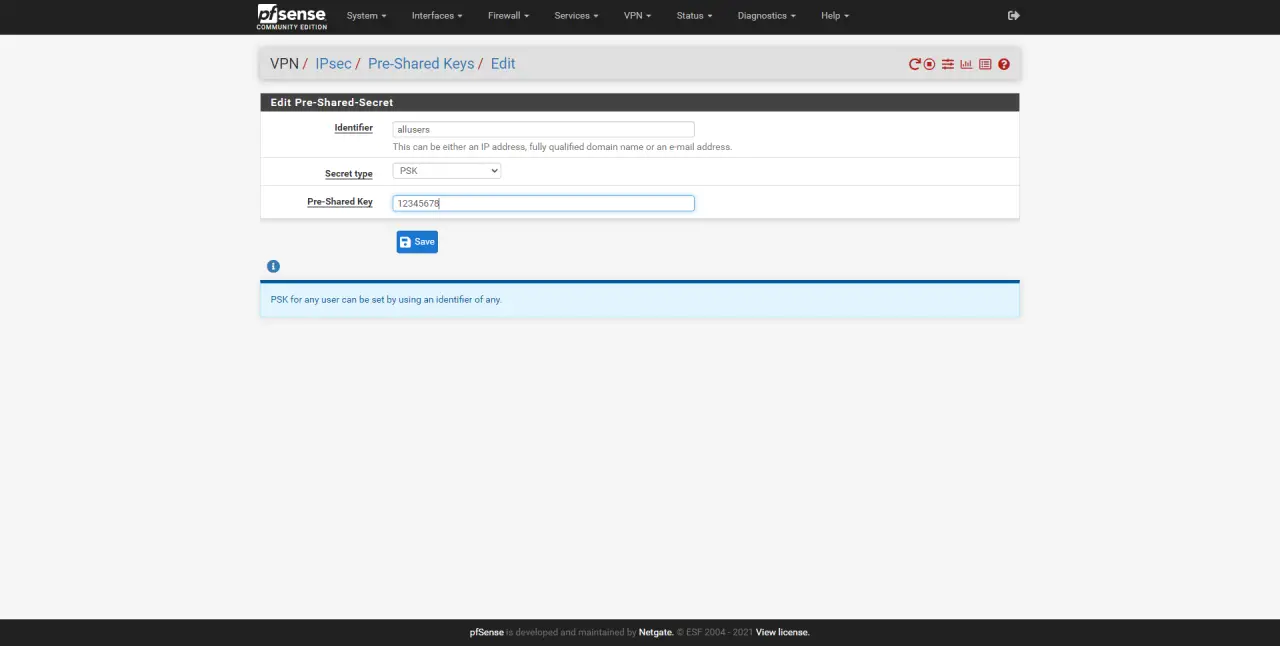This screenshot has height=646, width=1280.
Task: Open the Interfaces menu
Action: [x=437, y=16]
